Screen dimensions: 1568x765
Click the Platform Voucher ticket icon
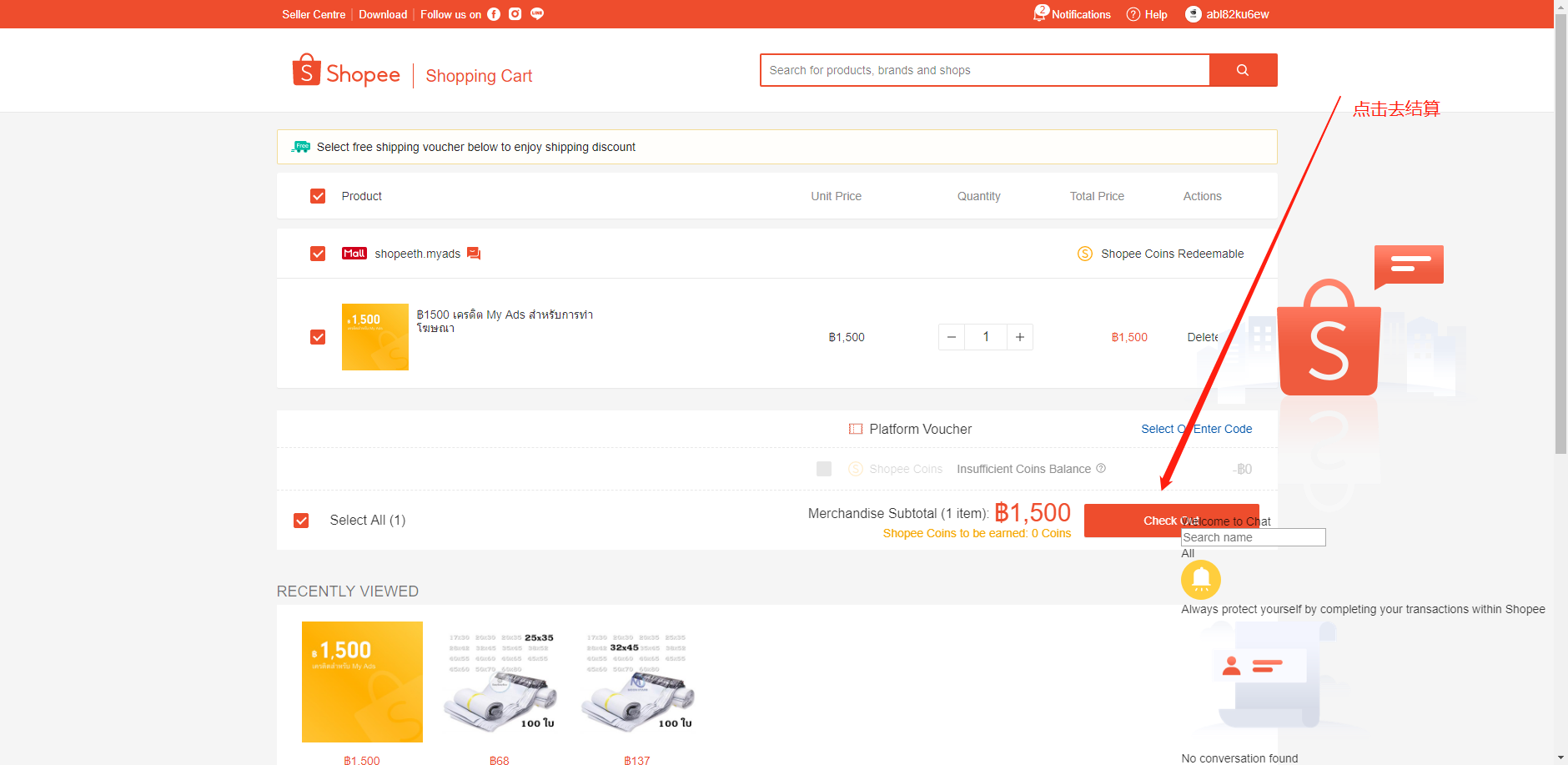tap(856, 429)
